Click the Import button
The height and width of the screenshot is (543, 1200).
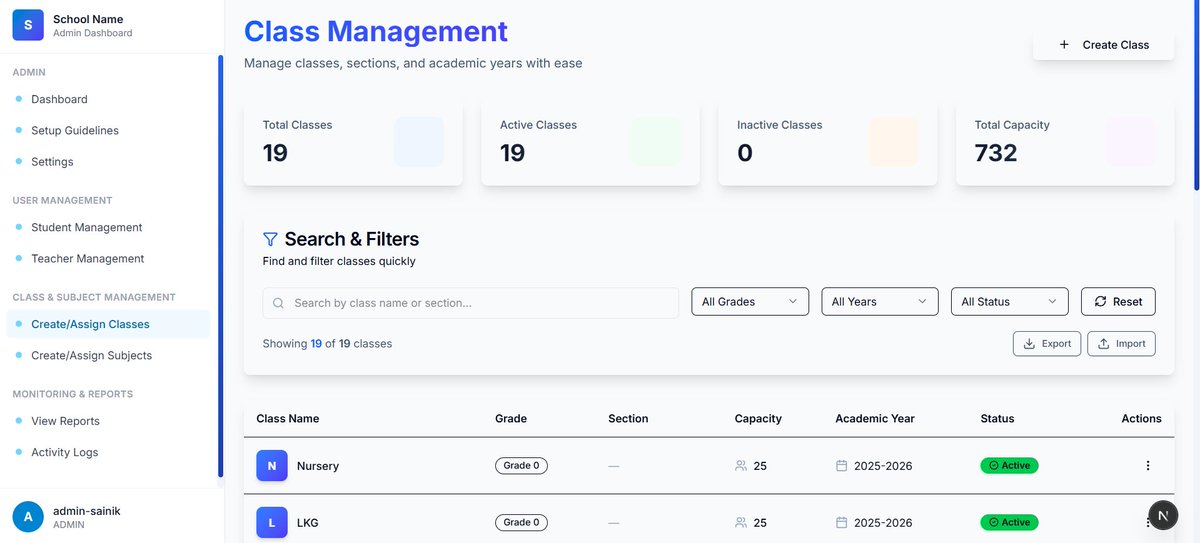click(x=1121, y=344)
